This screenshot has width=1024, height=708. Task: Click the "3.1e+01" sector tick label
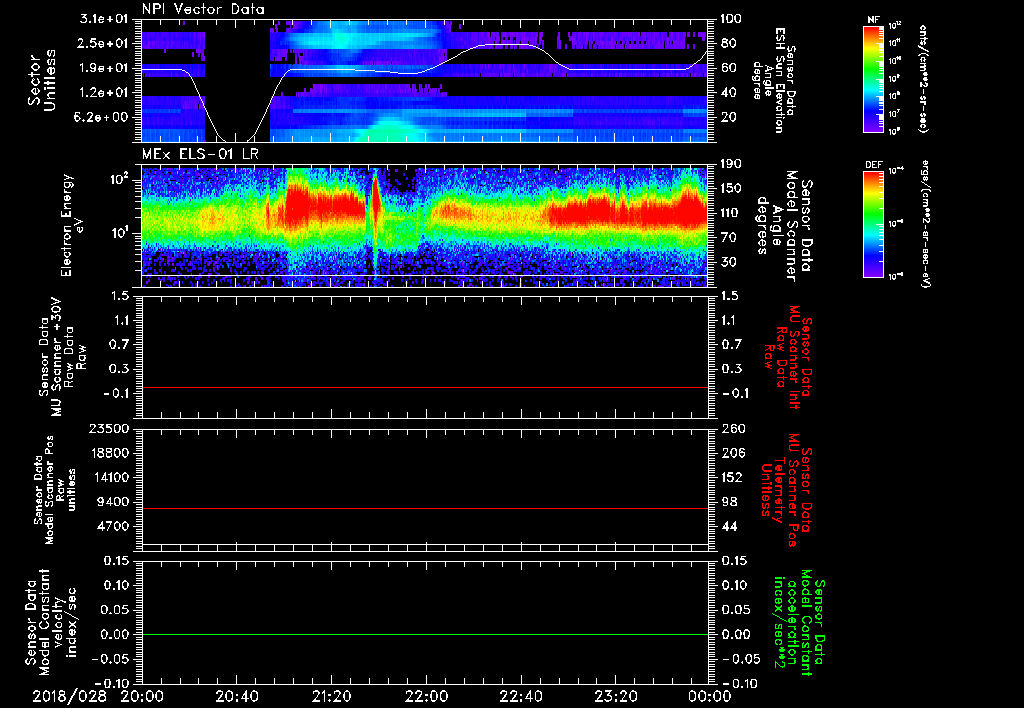coord(106,19)
